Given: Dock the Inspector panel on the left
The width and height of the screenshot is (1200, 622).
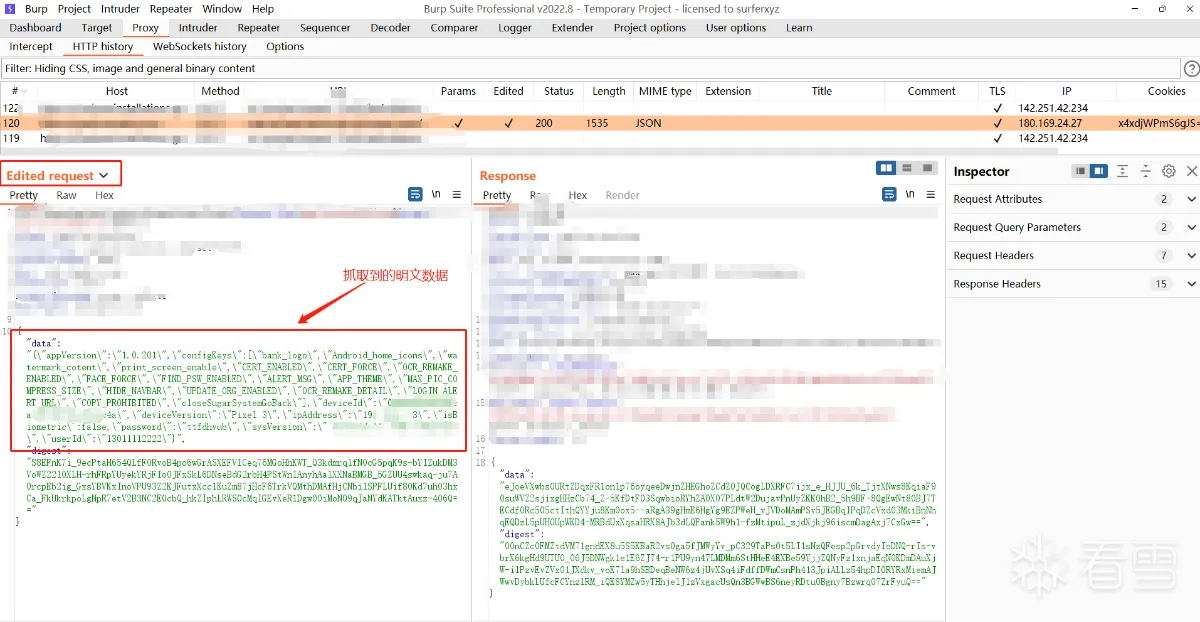Looking at the screenshot, I should [x=1080, y=171].
